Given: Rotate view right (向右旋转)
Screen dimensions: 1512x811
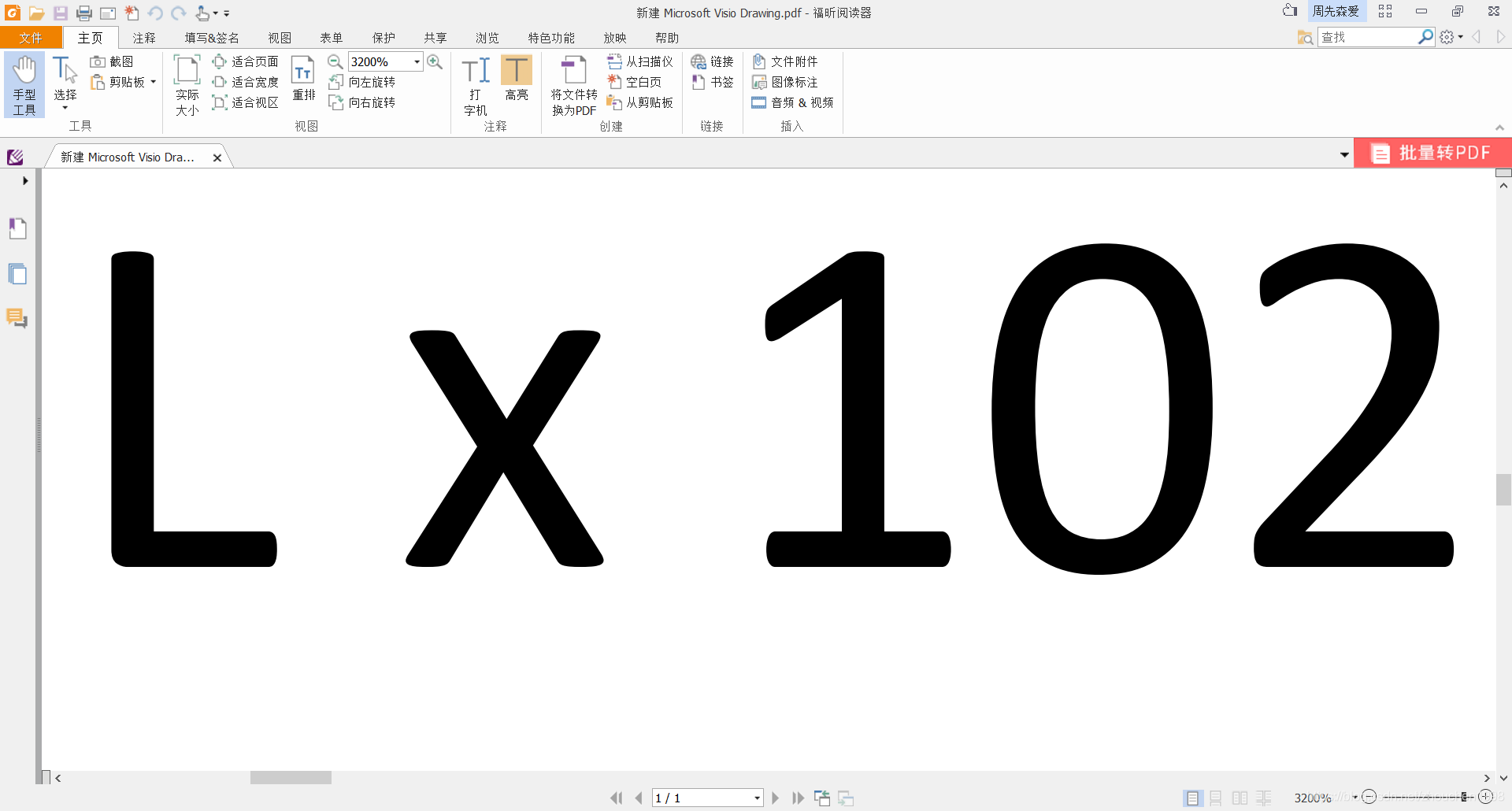Looking at the screenshot, I should [x=361, y=102].
